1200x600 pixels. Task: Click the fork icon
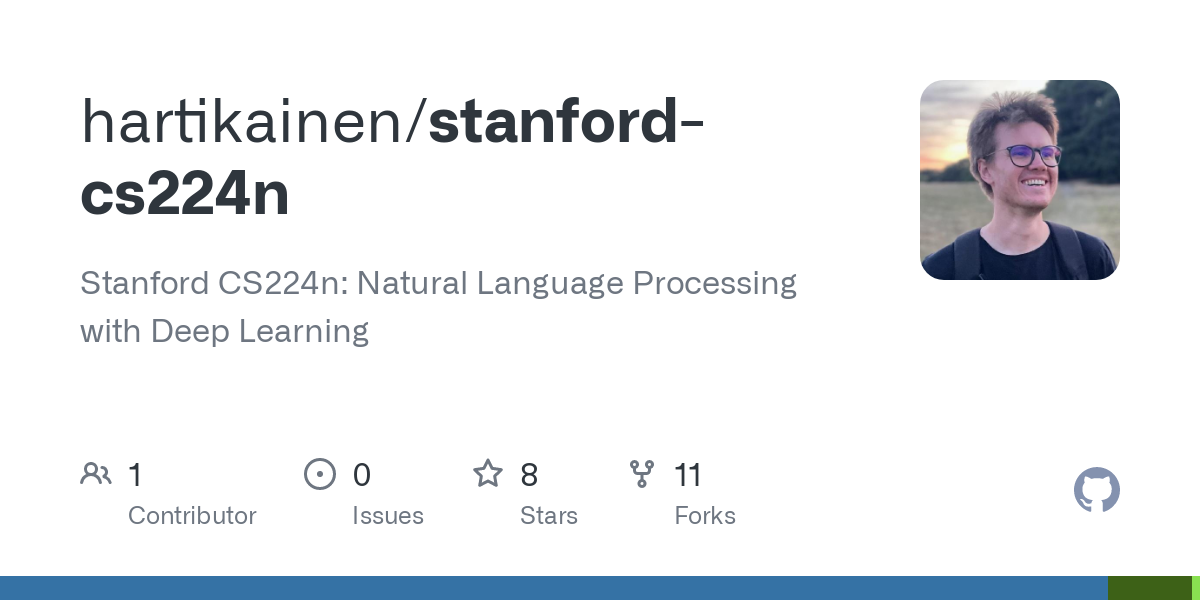[x=642, y=474]
